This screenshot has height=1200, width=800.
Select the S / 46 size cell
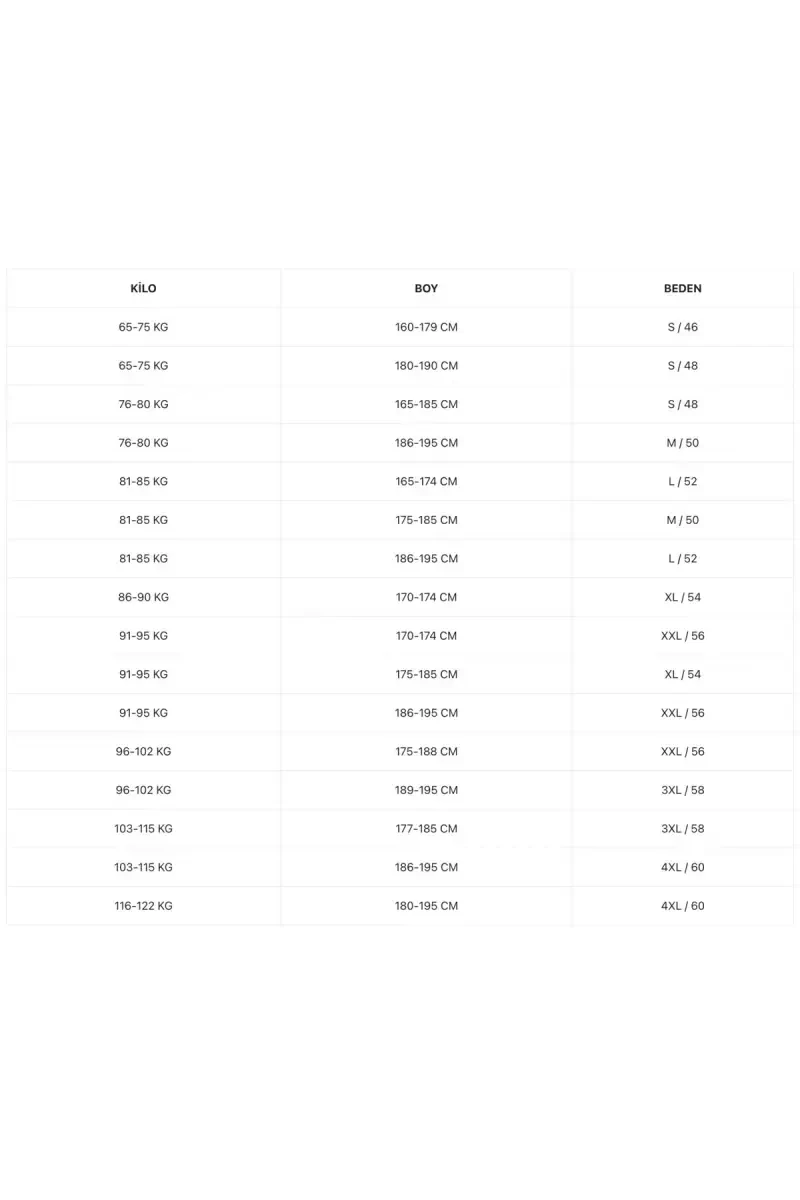[x=683, y=327]
